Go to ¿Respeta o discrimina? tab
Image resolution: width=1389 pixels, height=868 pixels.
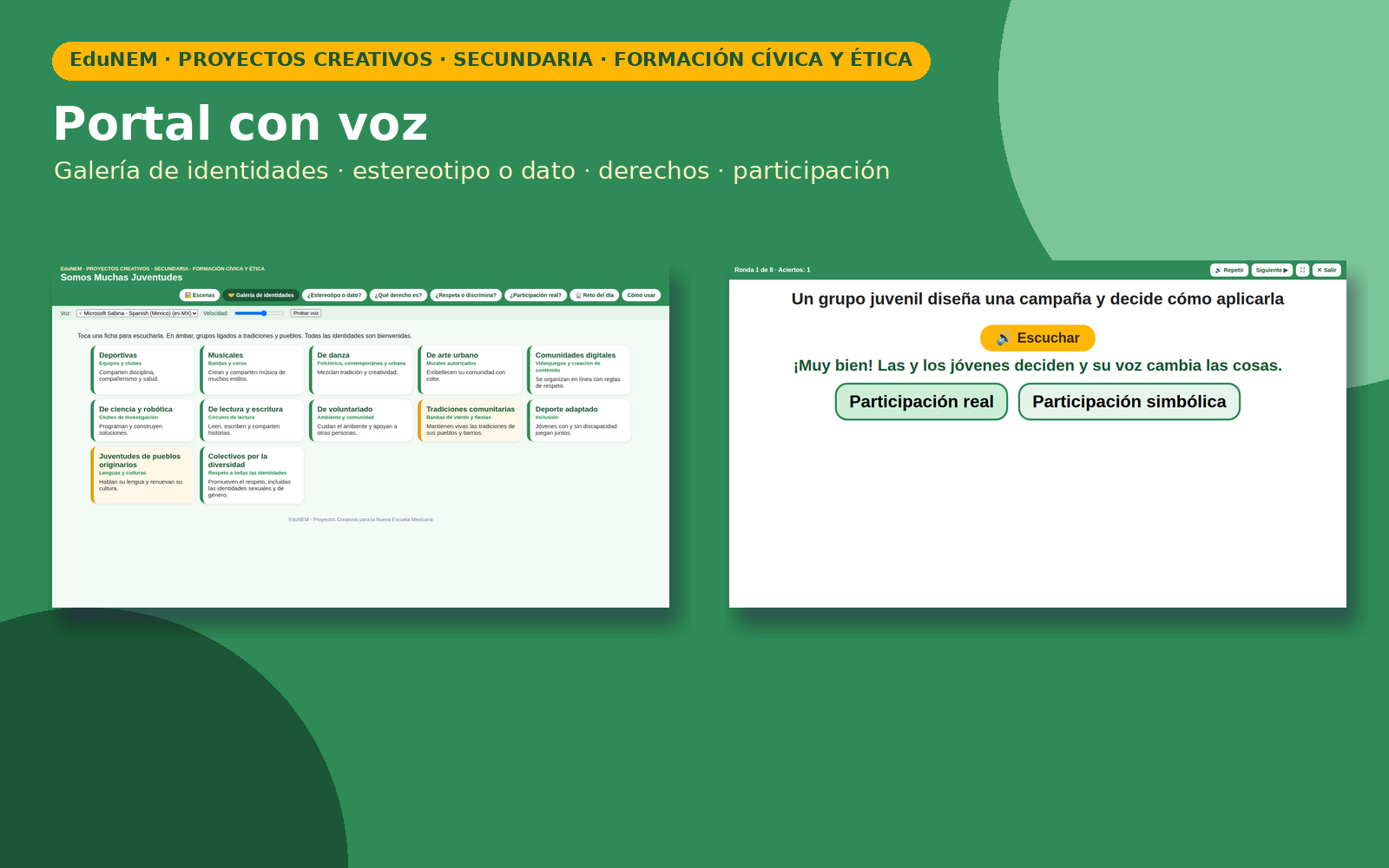point(466,295)
